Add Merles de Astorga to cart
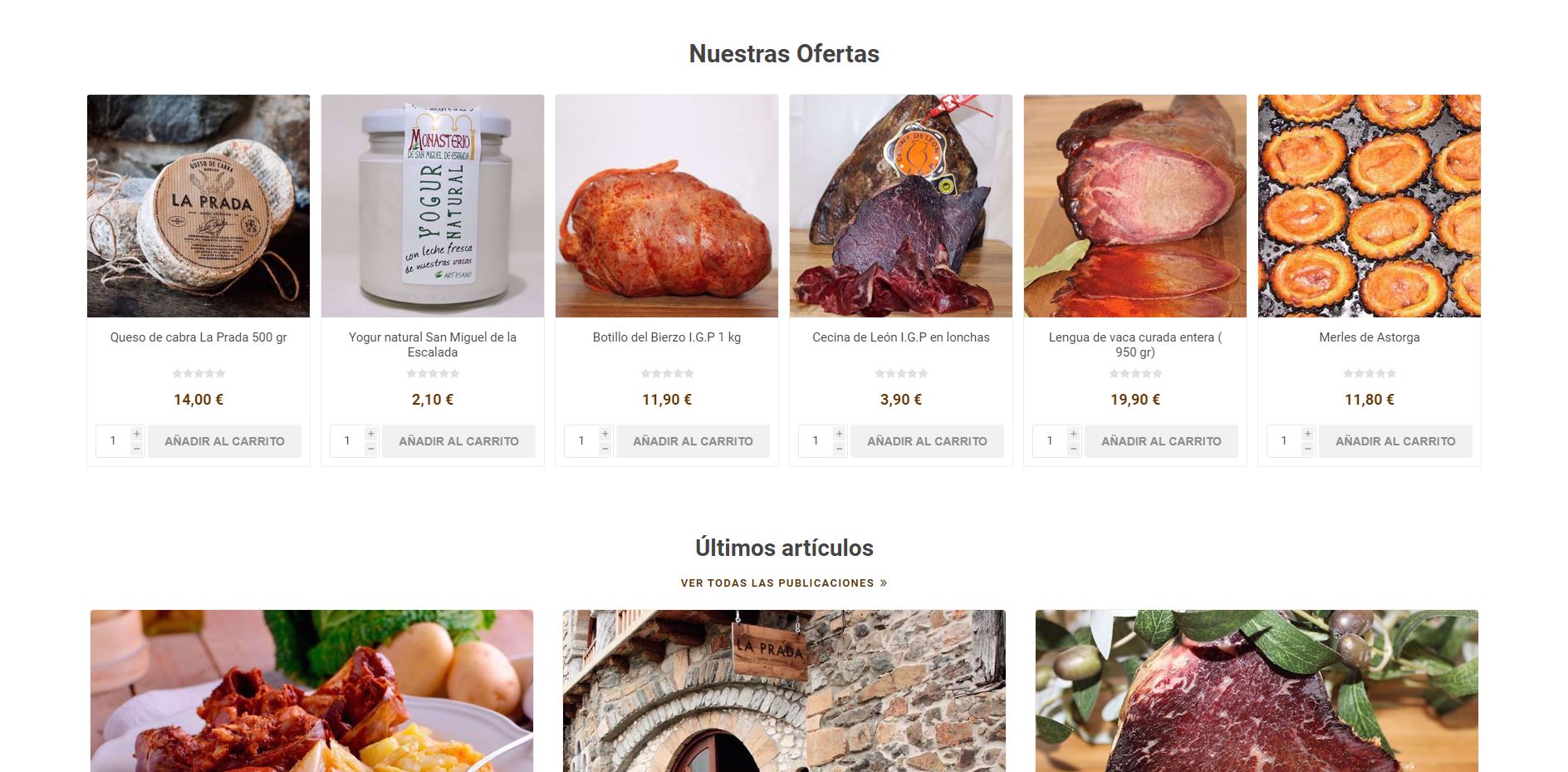 1395,441
